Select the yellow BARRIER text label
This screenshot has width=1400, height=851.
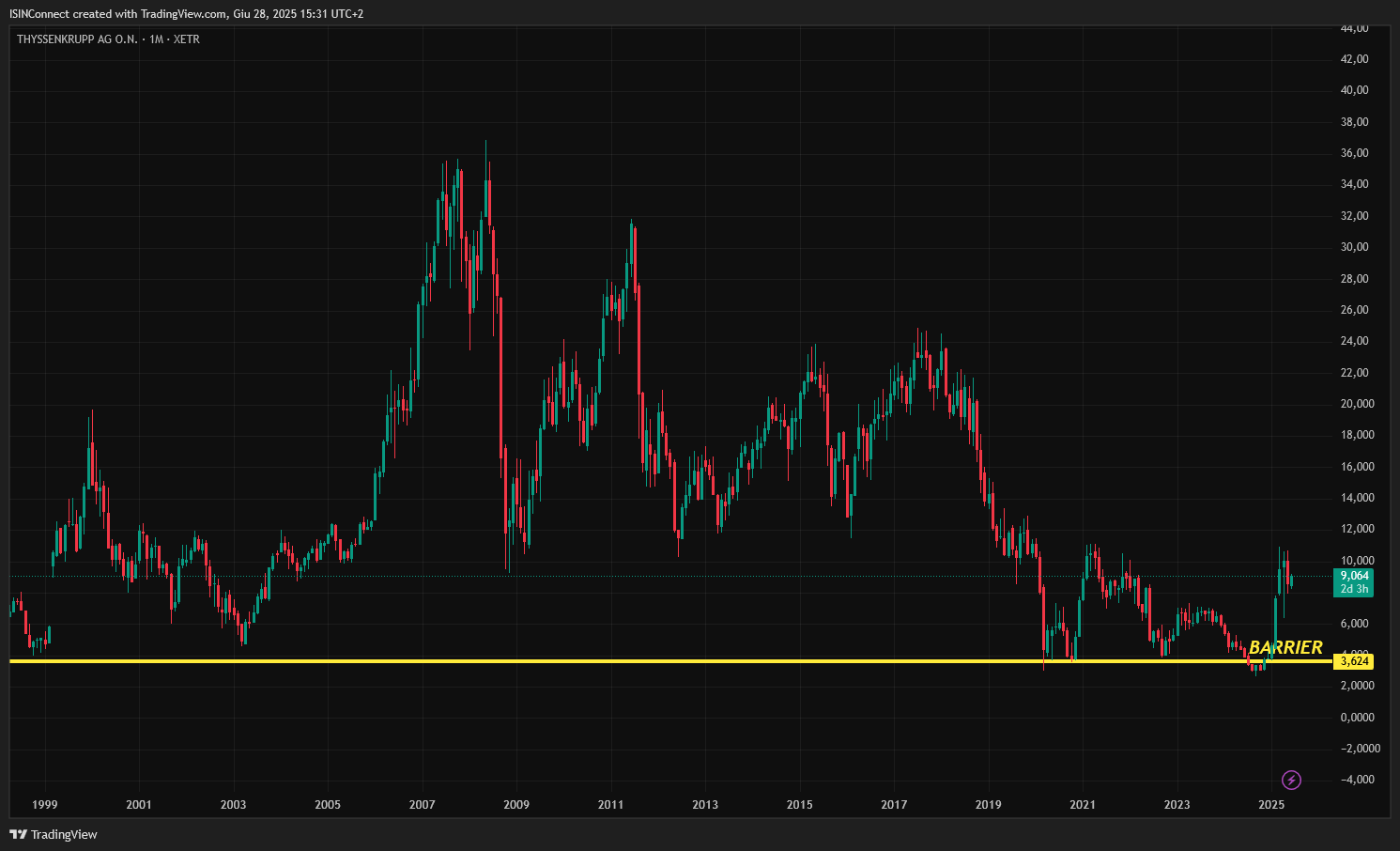(x=1285, y=647)
